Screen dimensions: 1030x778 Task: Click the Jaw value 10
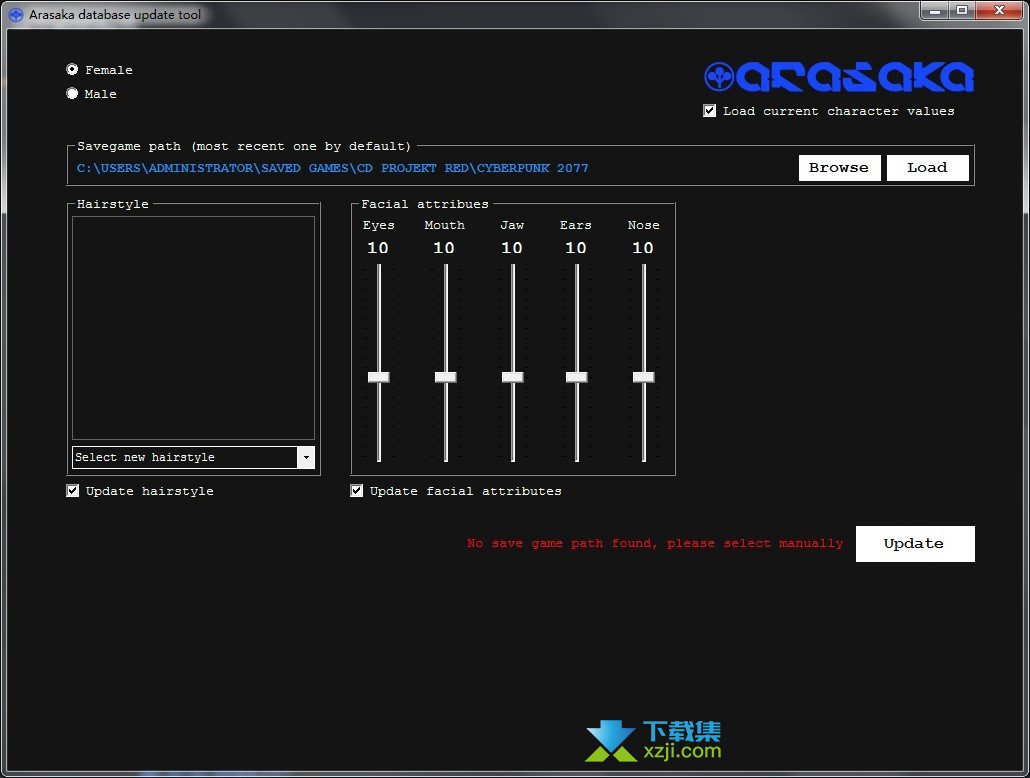click(512, 248)
